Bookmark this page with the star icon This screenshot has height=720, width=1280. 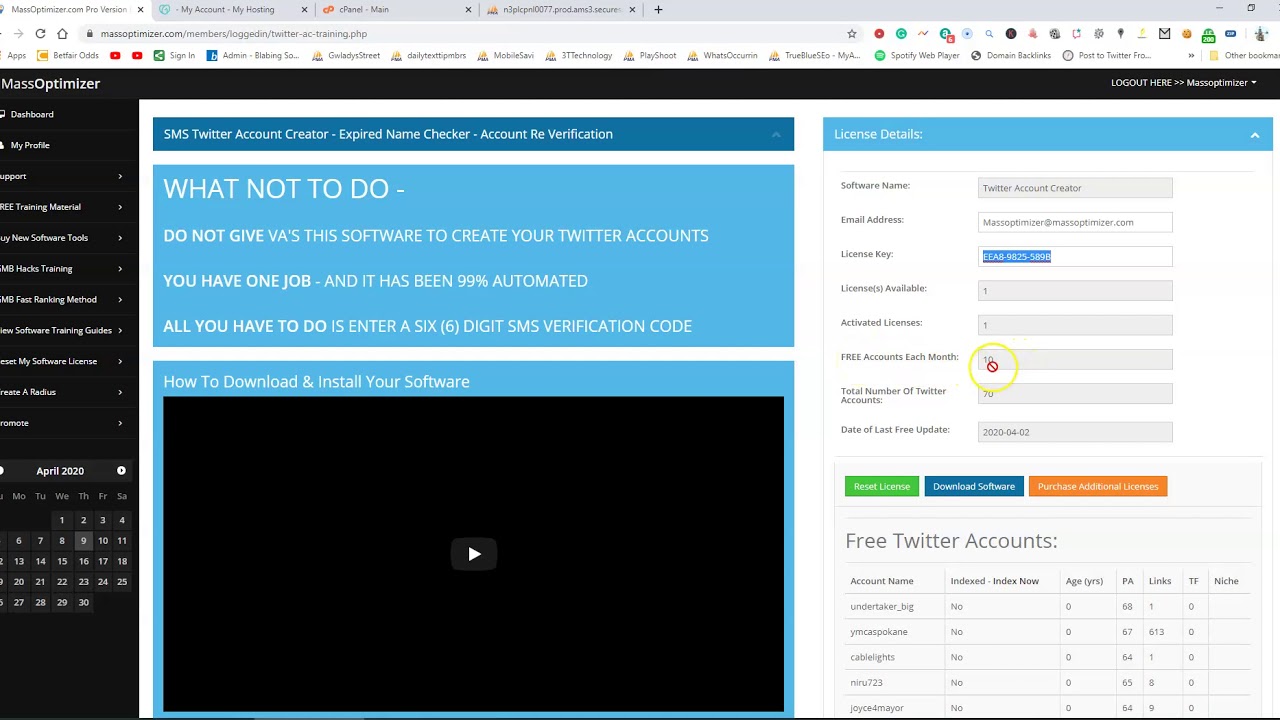point(852,33)
